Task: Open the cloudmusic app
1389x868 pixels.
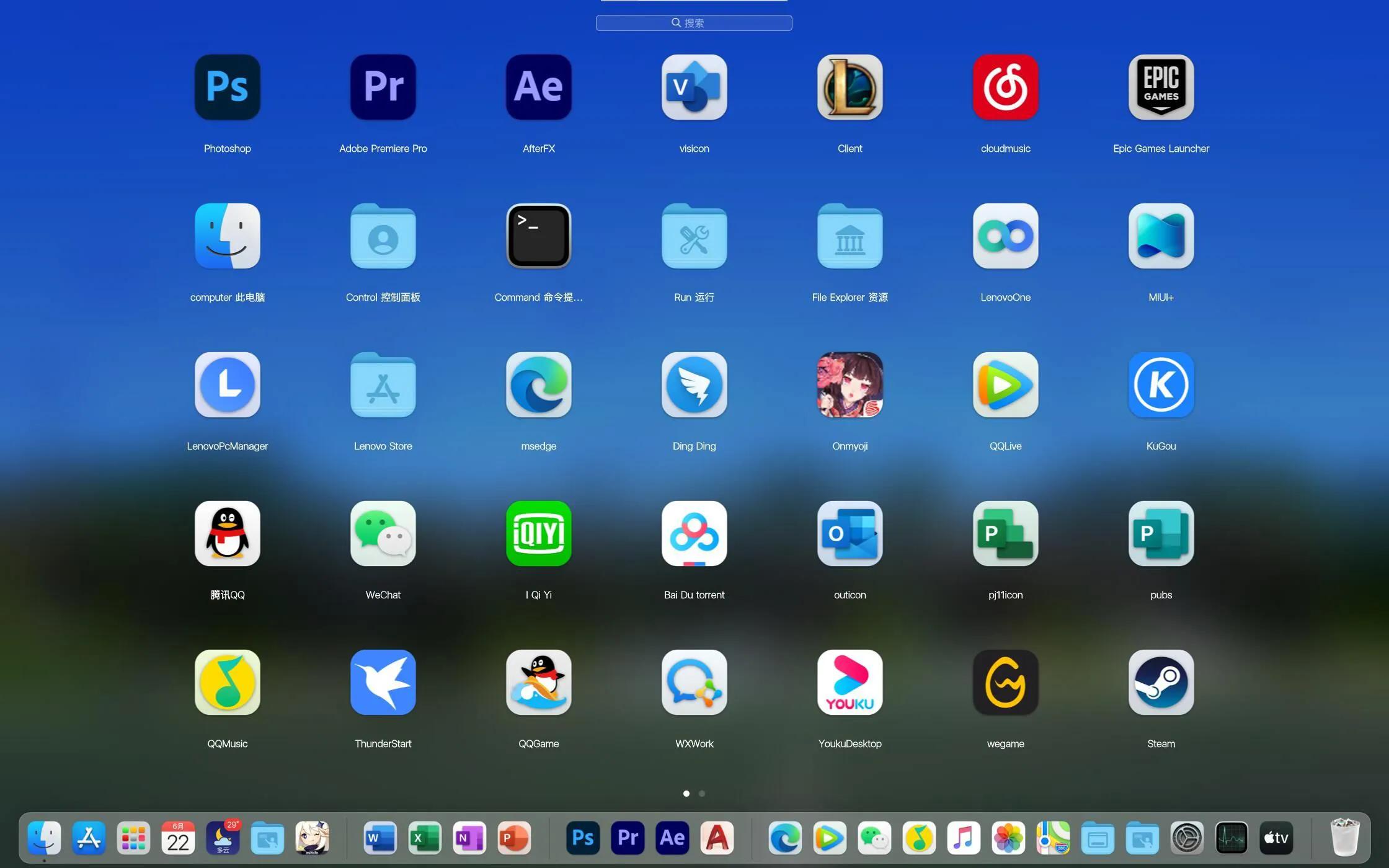Action: [1005, 87]
